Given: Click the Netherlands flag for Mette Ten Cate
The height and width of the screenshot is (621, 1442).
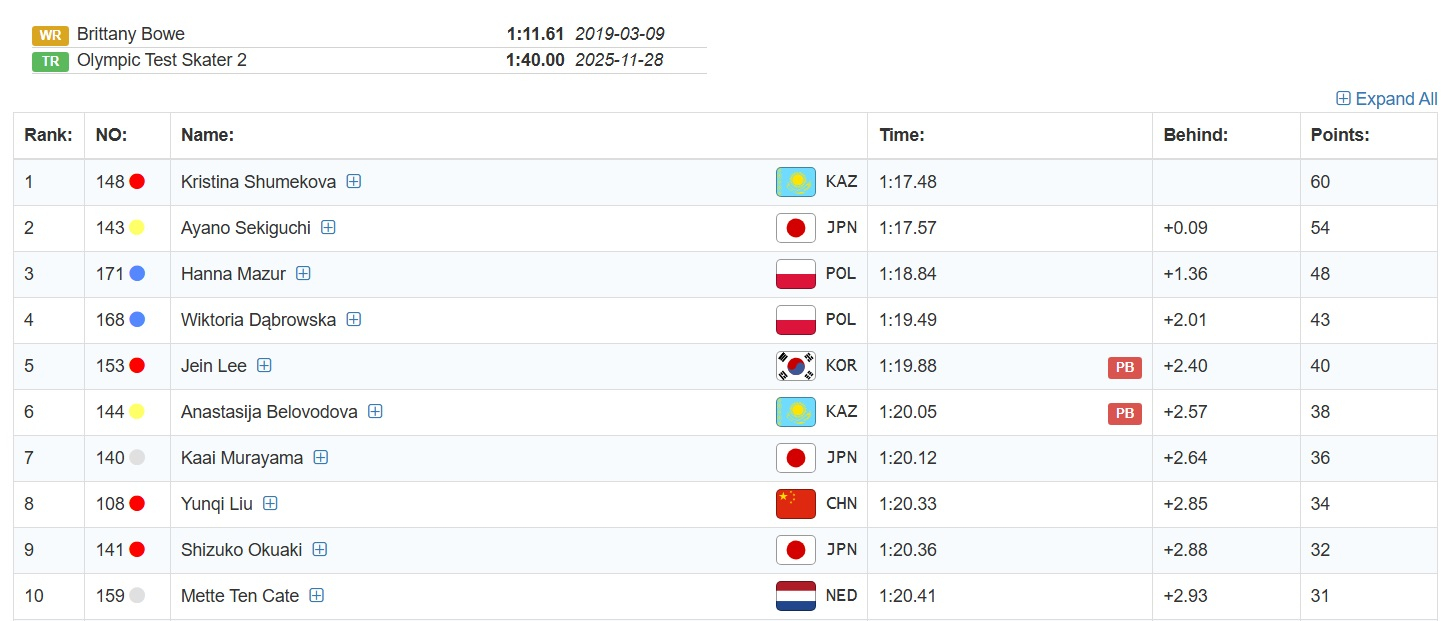Looking at the screenshot, I should [795, 596].
